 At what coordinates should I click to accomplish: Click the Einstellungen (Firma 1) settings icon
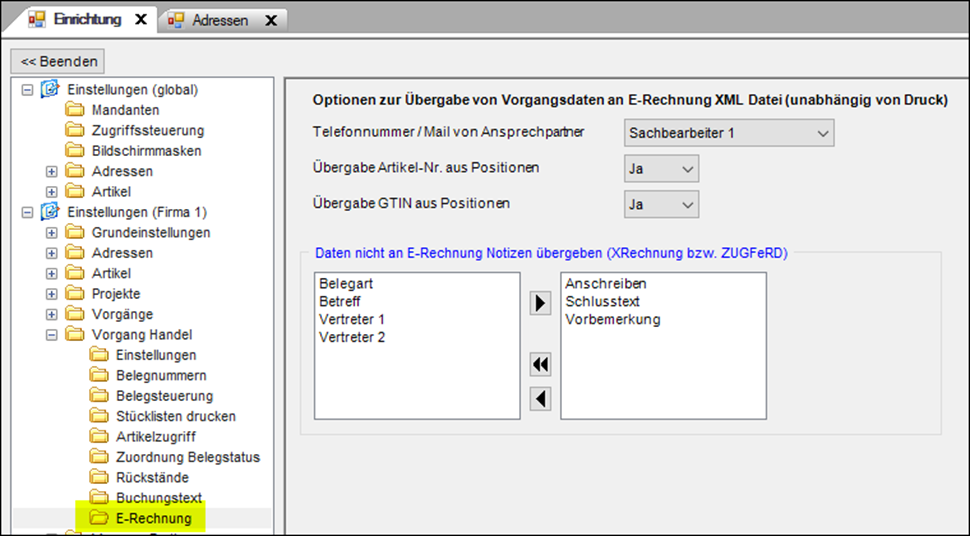(x=49, y=212)
